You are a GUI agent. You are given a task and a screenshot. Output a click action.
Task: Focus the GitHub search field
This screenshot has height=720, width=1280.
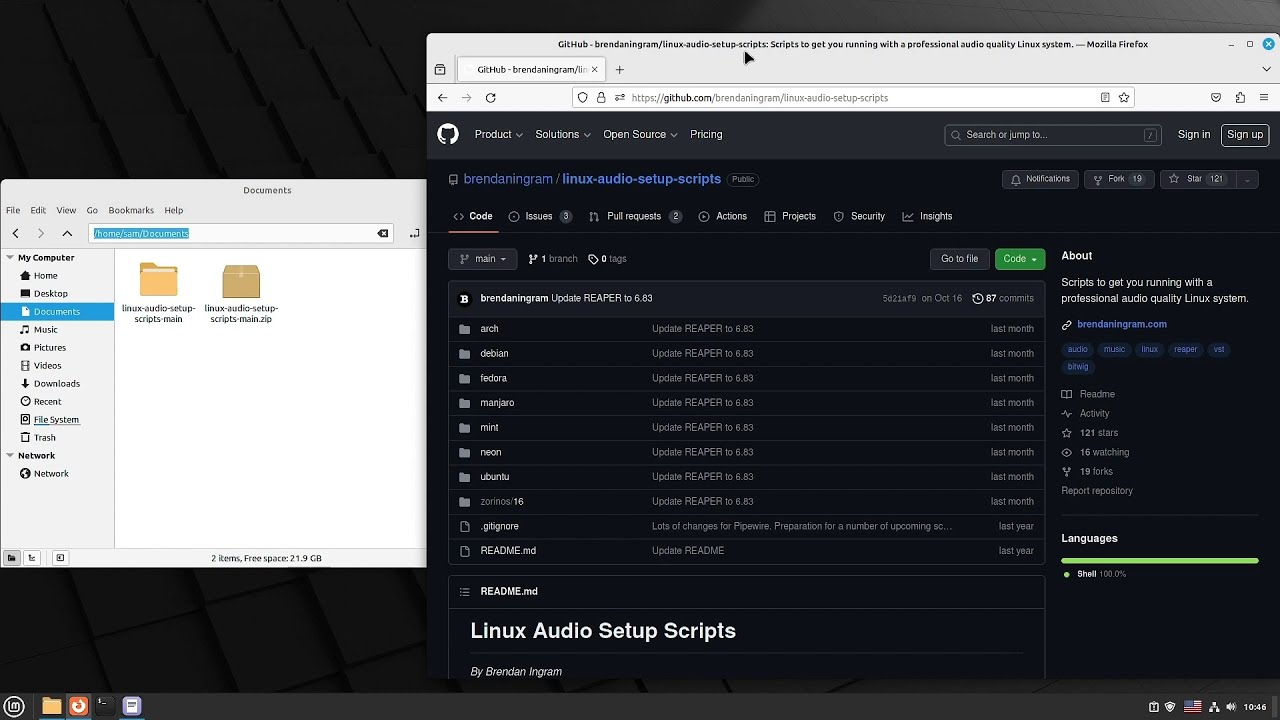(1053, 135)
